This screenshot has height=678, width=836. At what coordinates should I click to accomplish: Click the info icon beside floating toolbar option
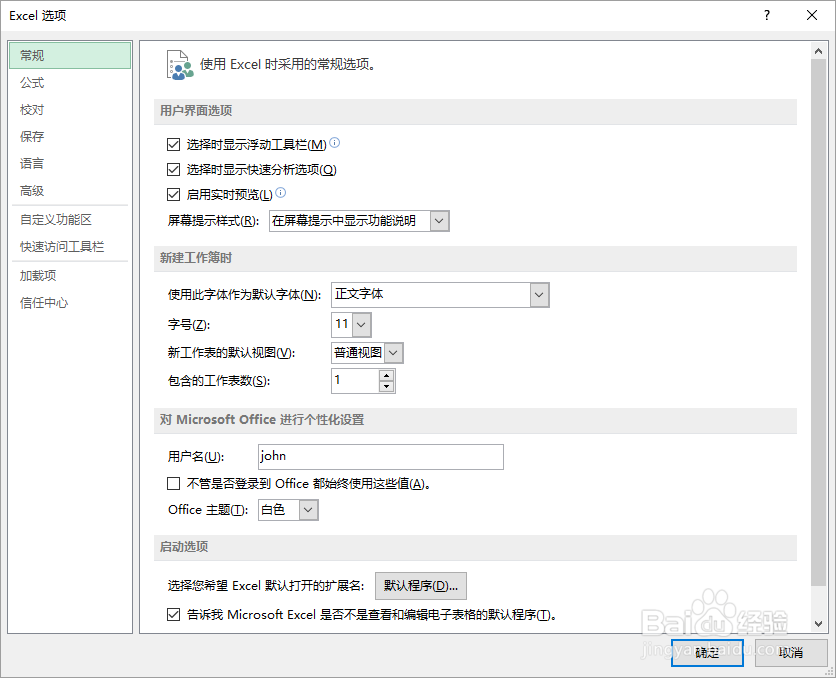[334, 142]
